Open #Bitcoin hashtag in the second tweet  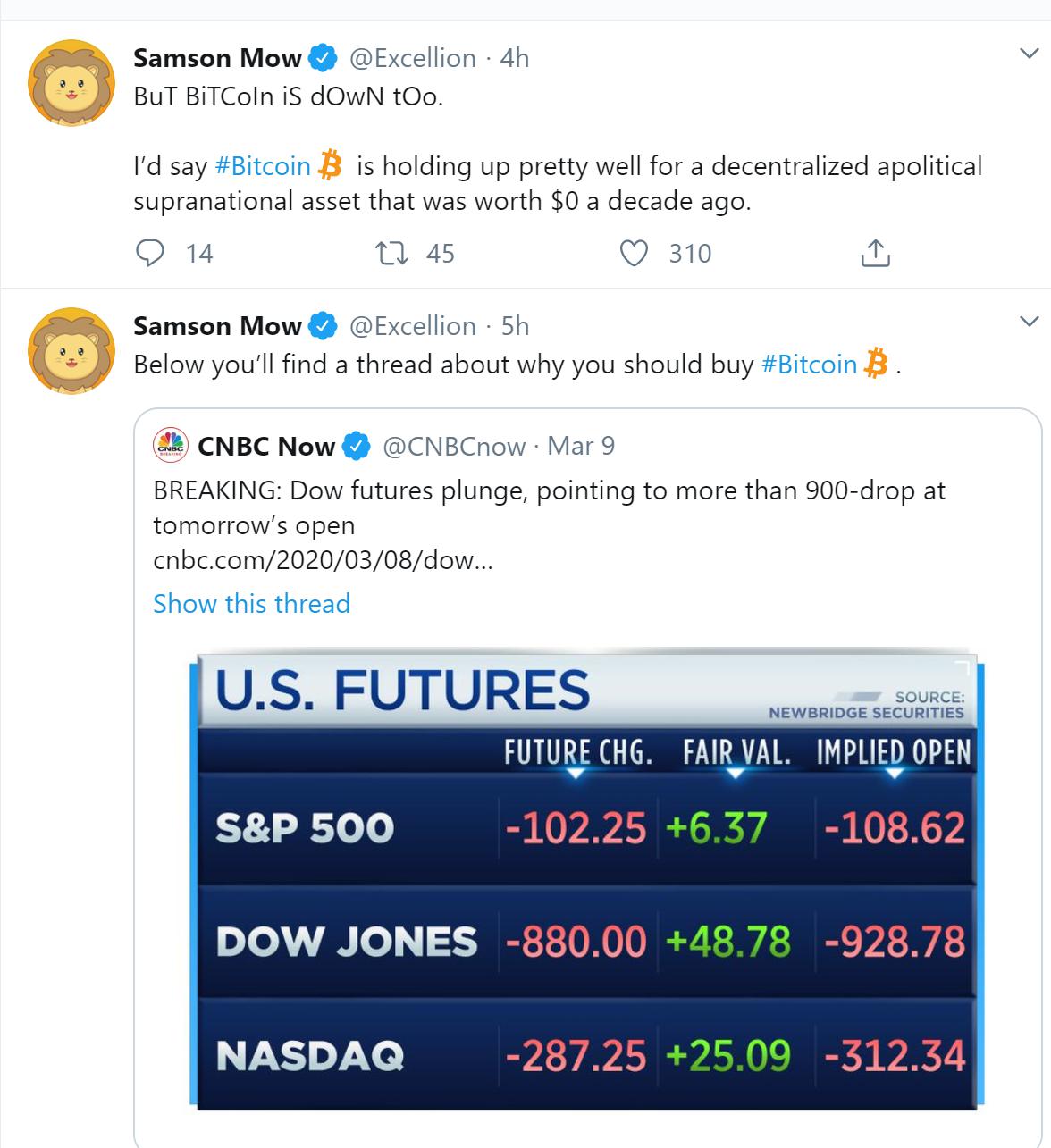(809, 365)
